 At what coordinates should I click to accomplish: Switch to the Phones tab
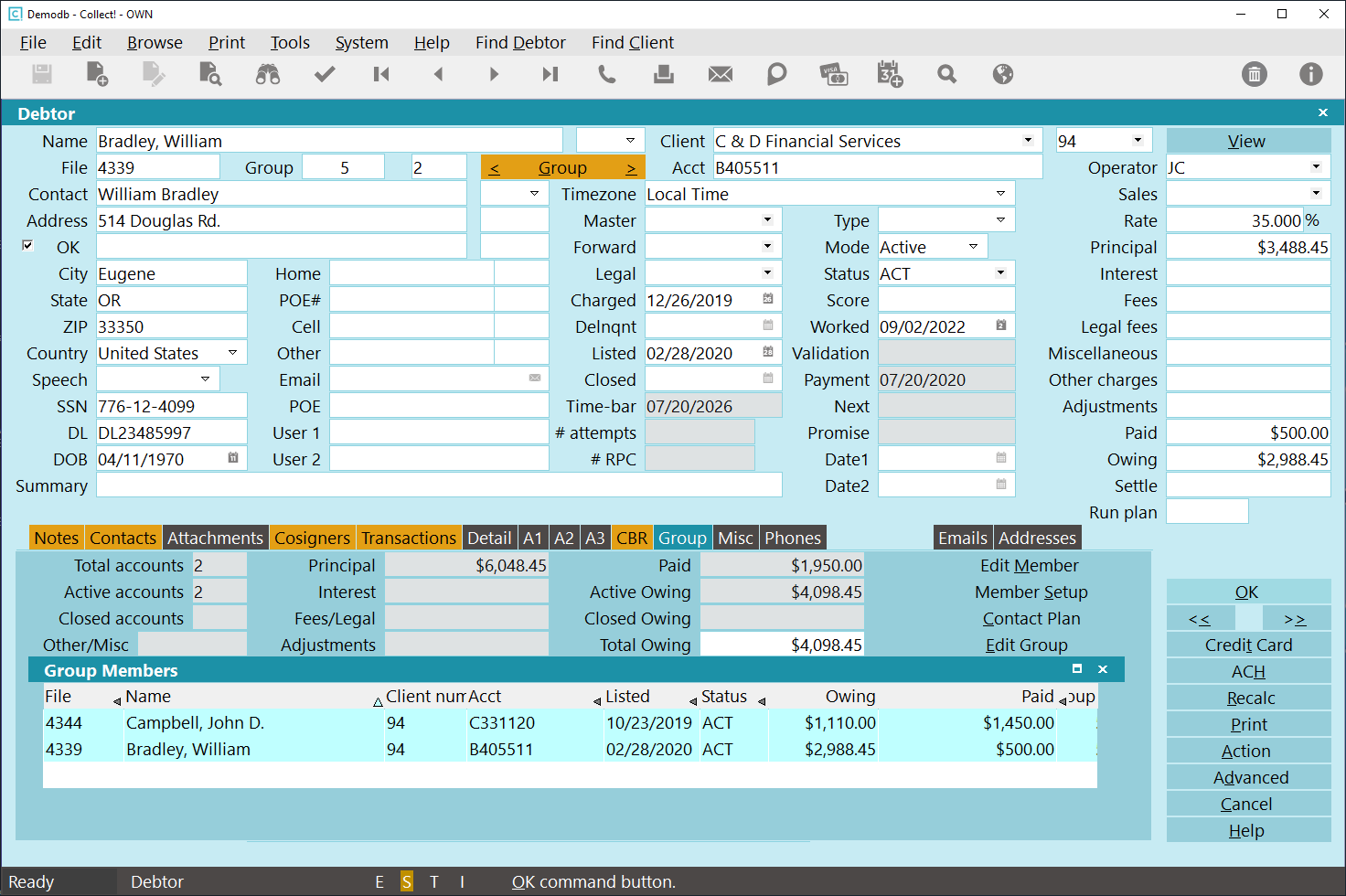[x=793, y=538]
